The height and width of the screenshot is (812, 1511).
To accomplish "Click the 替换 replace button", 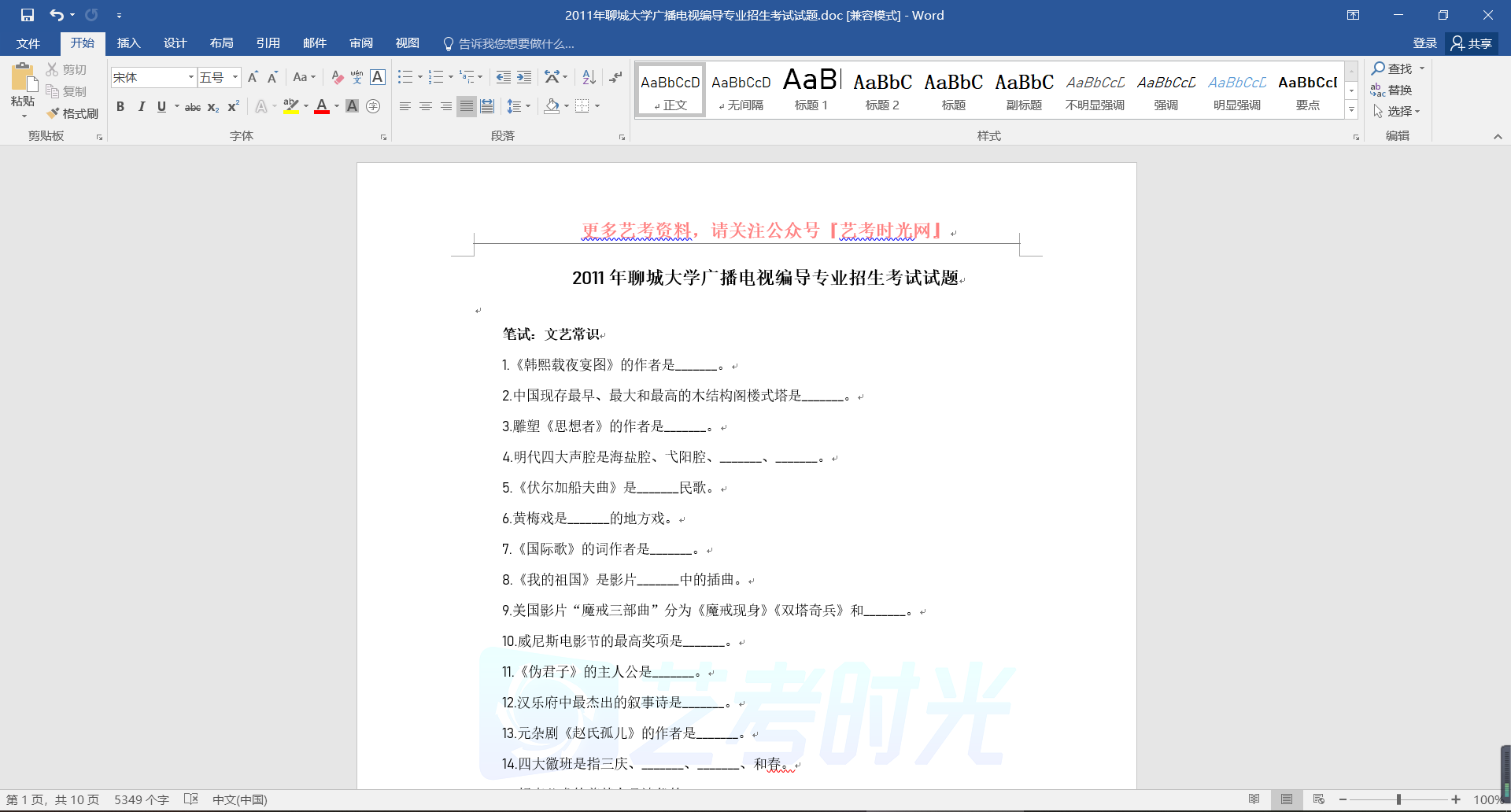I will point(1391,90).
